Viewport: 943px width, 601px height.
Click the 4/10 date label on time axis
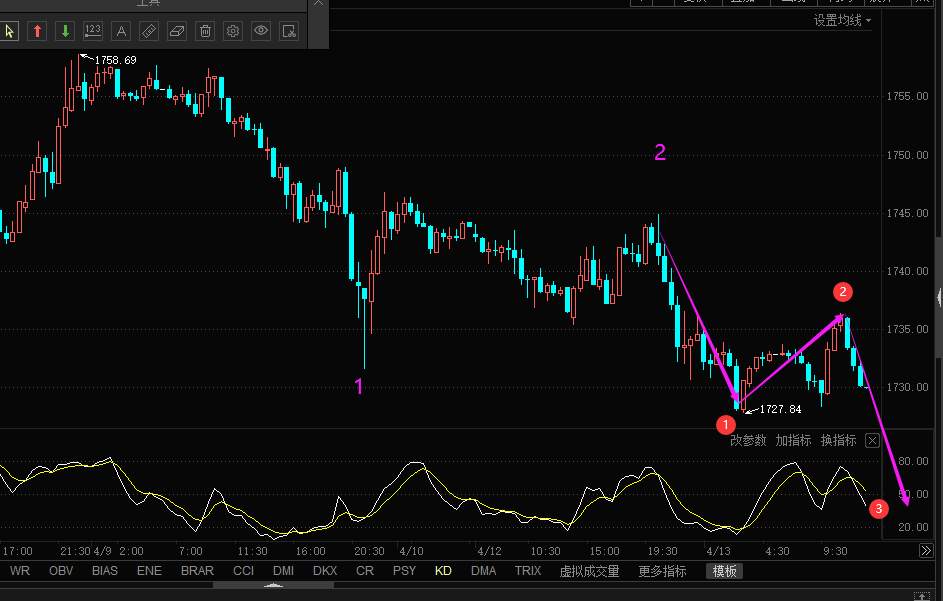[411, 551]
